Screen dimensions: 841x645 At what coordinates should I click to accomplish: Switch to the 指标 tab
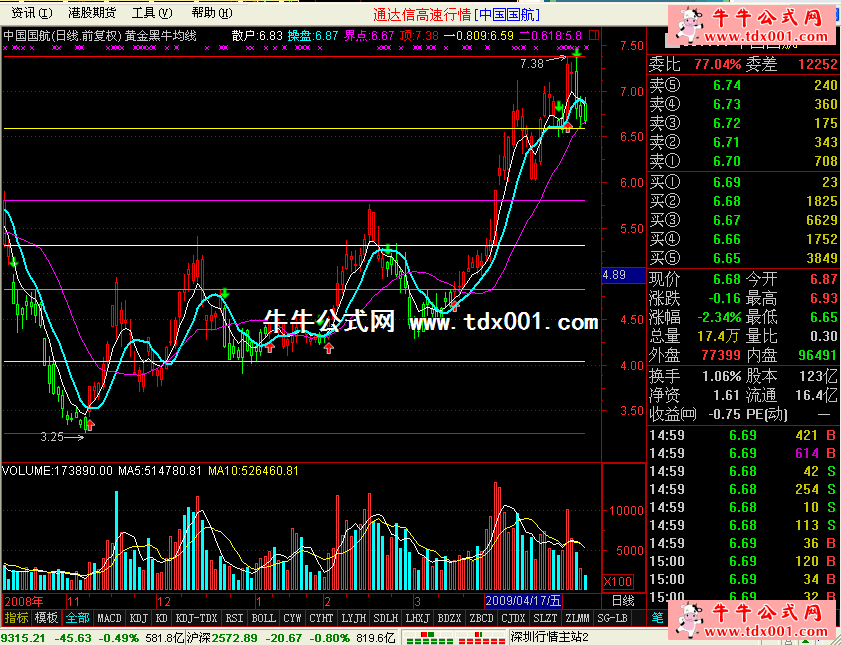pyautogui.click(x=16, y=618)
